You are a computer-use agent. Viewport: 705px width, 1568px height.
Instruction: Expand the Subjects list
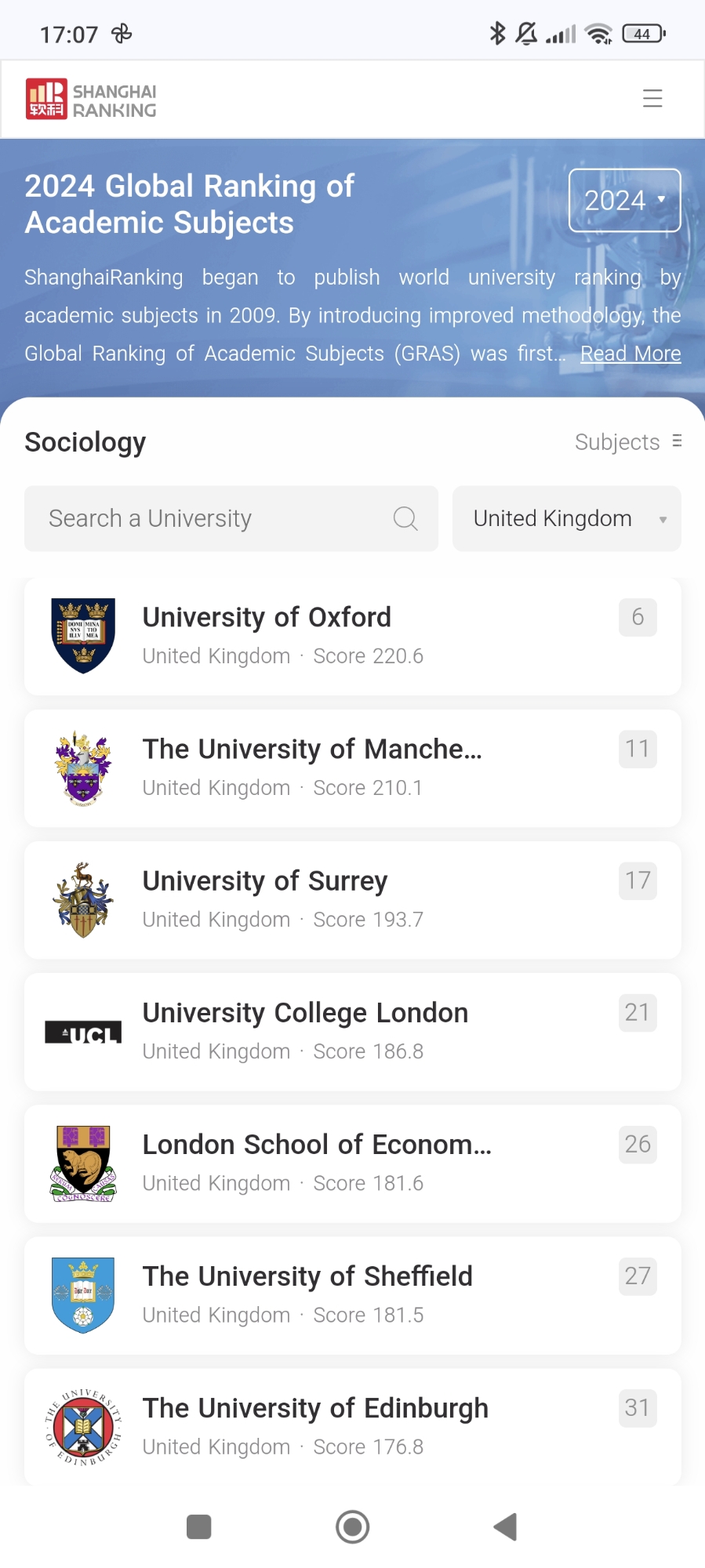[x=627, y=442]
